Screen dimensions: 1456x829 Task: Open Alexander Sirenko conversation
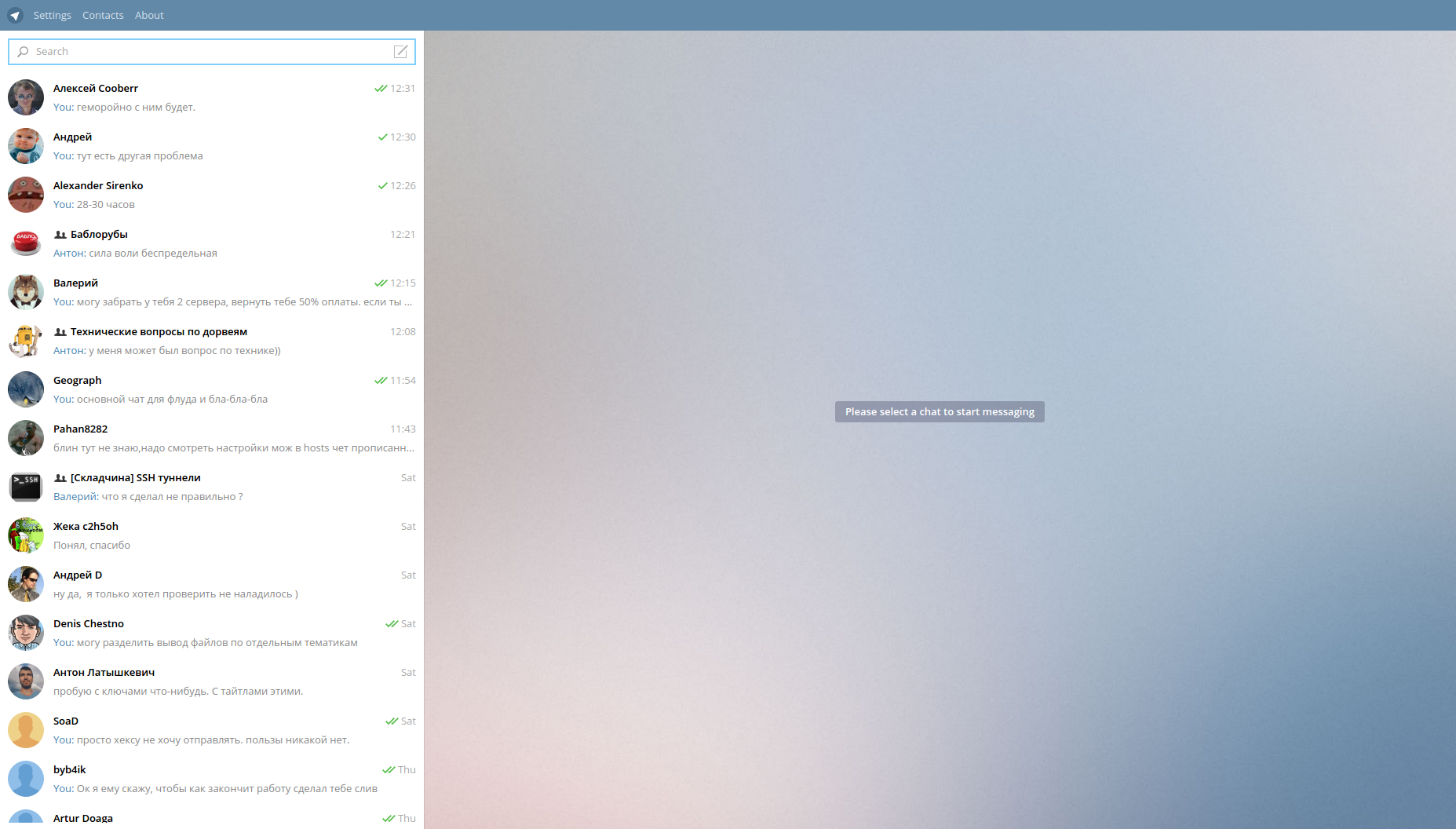tap(212, 195)
